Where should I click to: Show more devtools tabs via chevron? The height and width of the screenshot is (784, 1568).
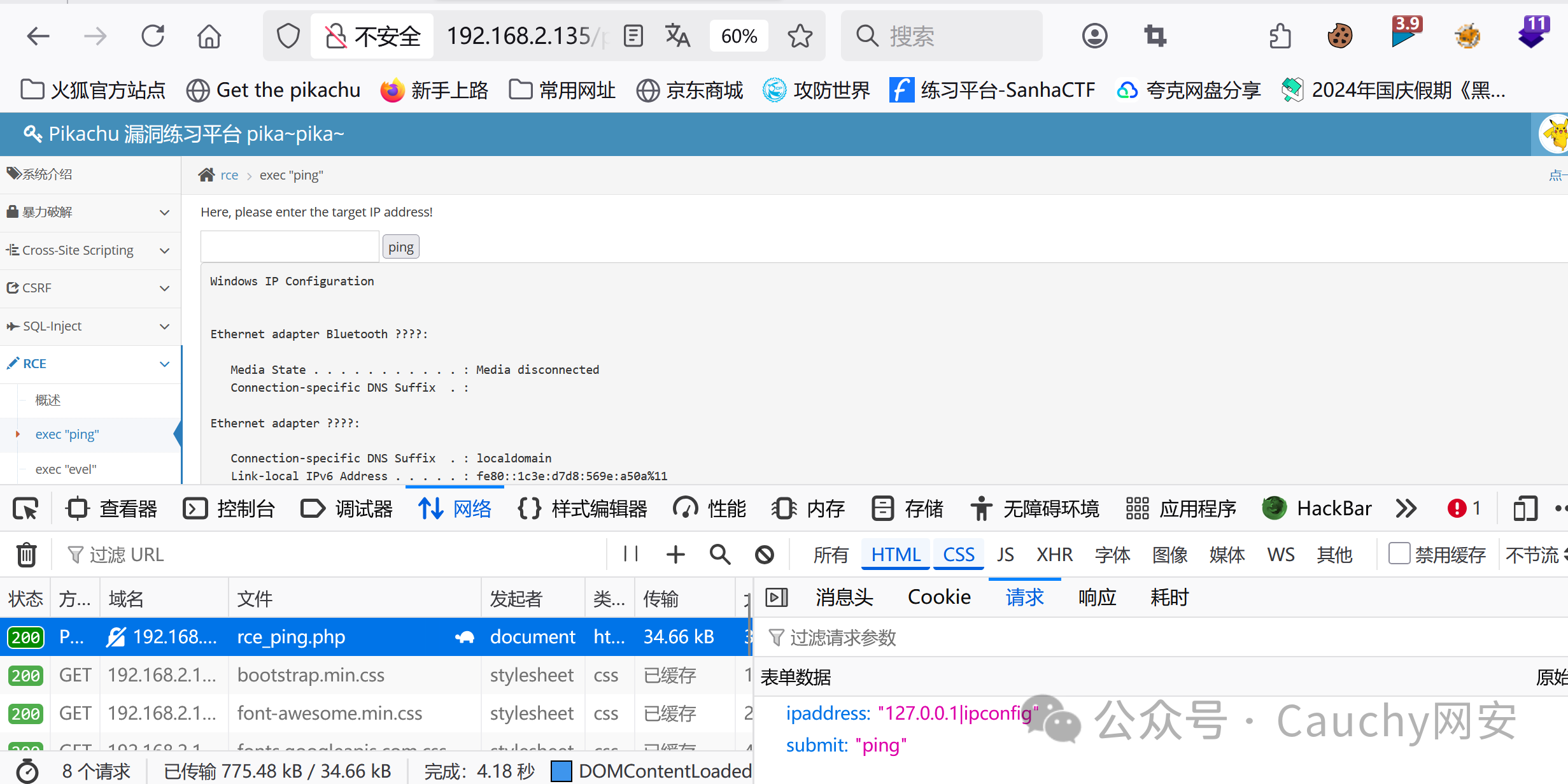[1406, 508]
